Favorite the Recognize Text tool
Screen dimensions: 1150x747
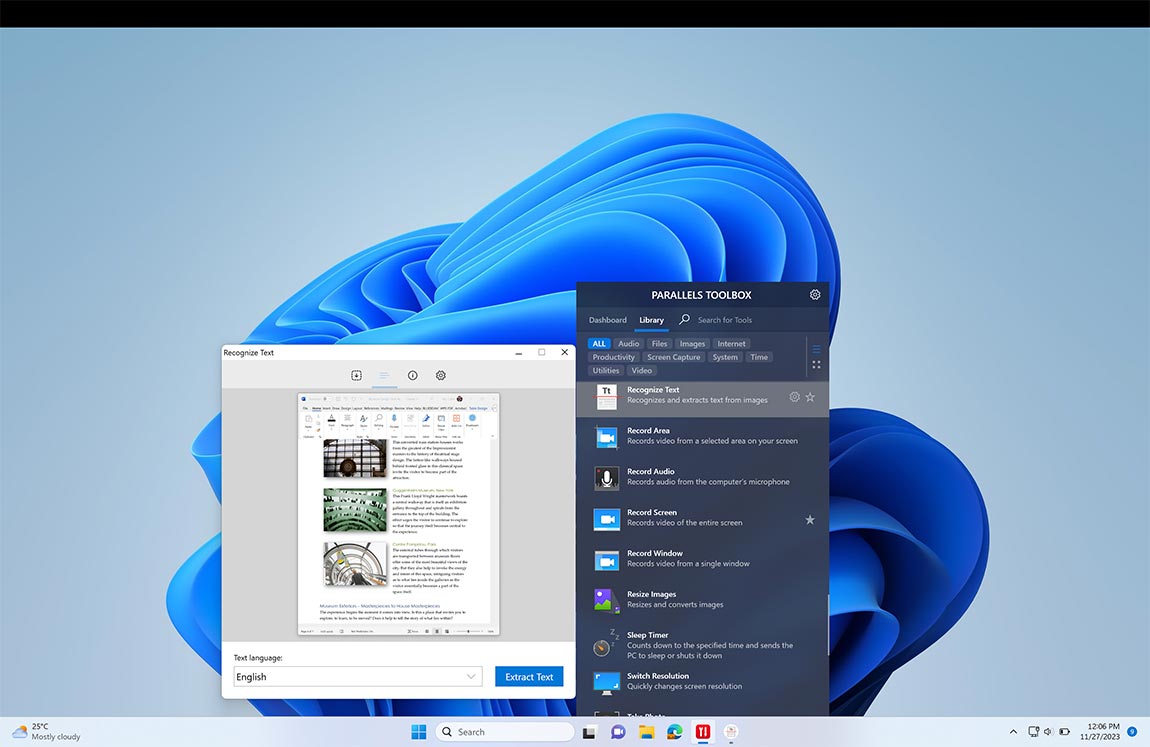pyautogui.click(x=810, y=397)
